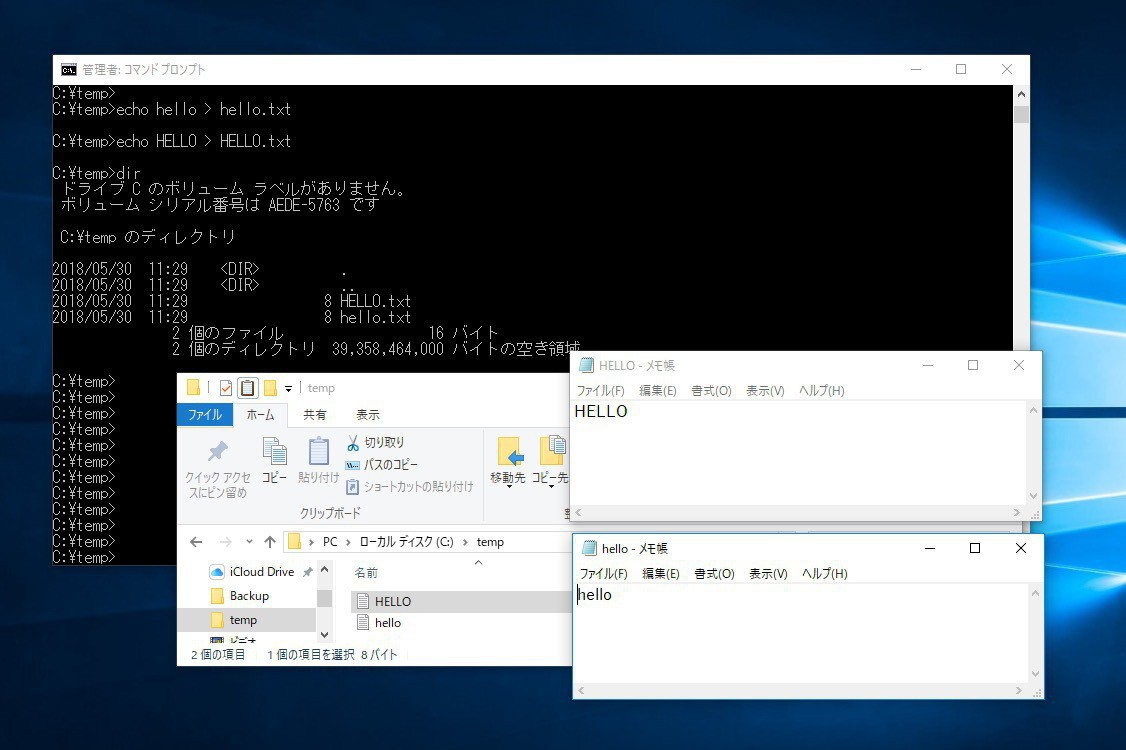The width and height of the screenshot is (1126, 750).
Task: Open 編集(E) menu in HELLO Notepad
Action: click(x=657, y=391)
